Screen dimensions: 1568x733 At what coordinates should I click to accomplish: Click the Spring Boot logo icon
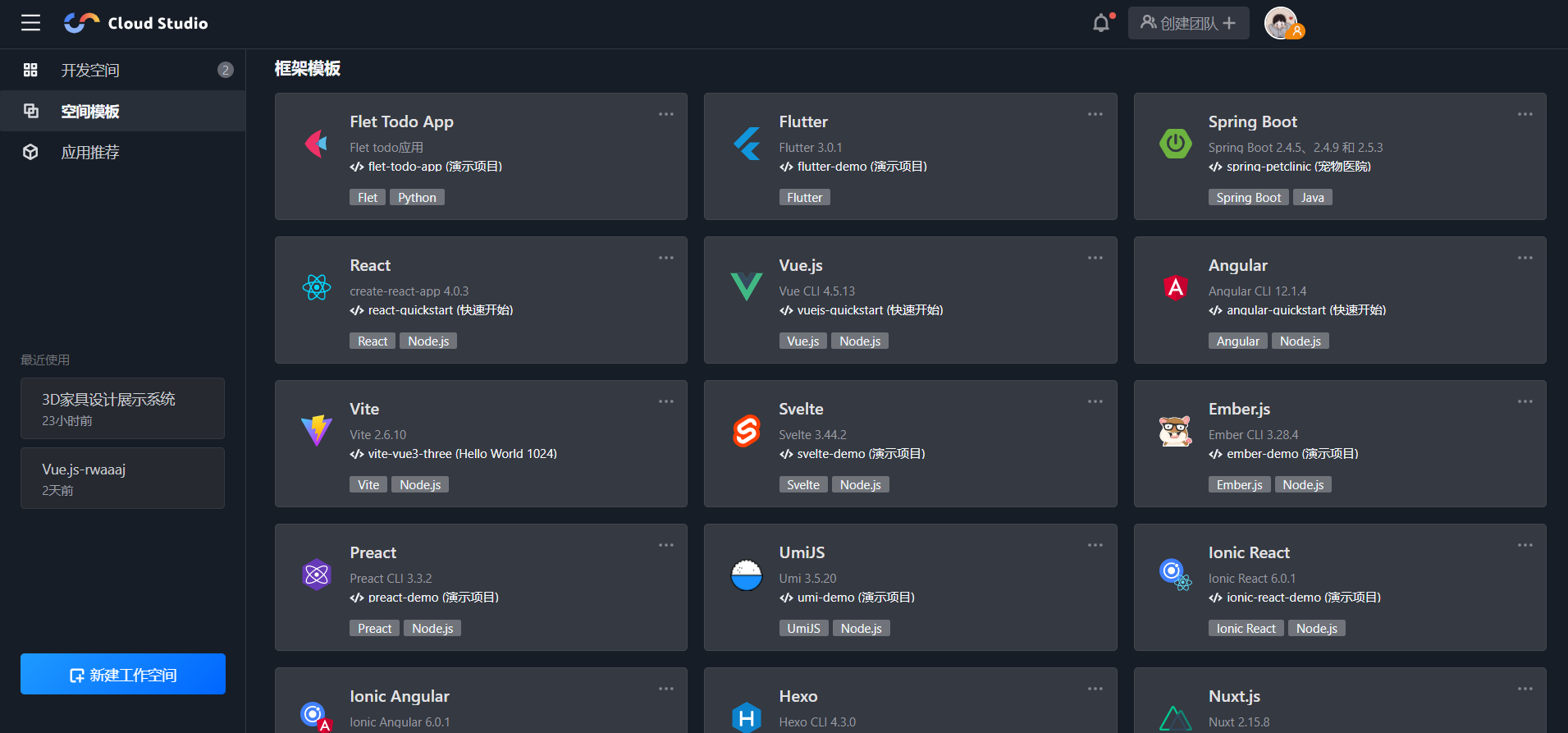coord(1175,144)
